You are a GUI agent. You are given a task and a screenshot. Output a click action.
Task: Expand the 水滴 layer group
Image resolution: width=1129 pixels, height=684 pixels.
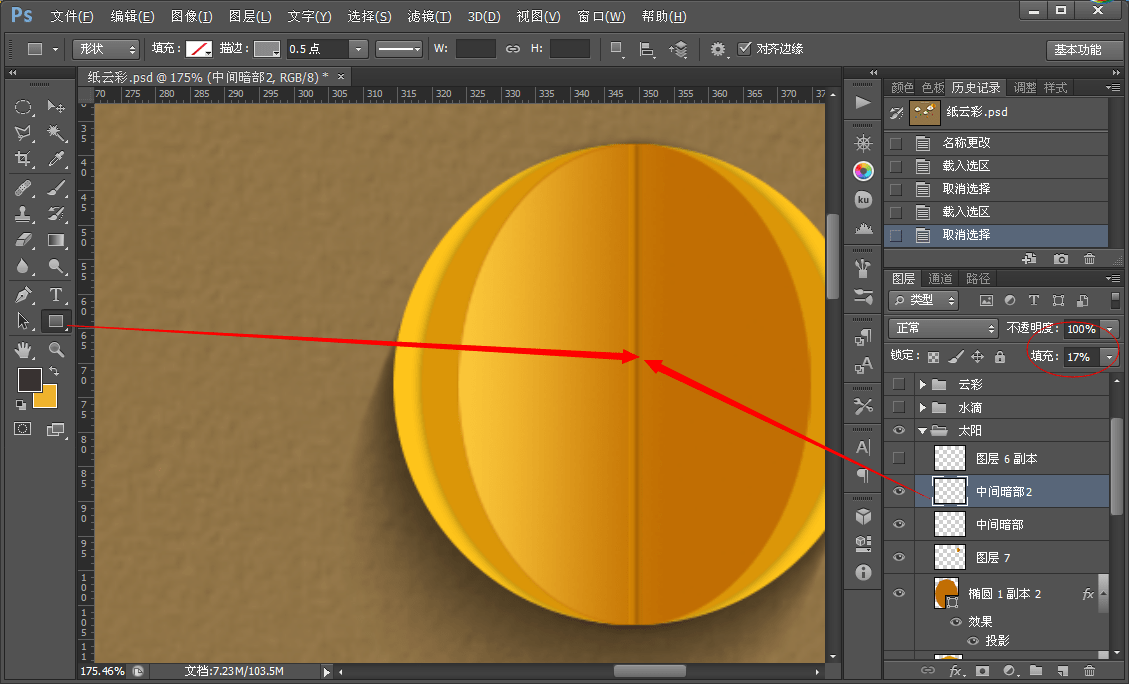click(x=923, y=408)
